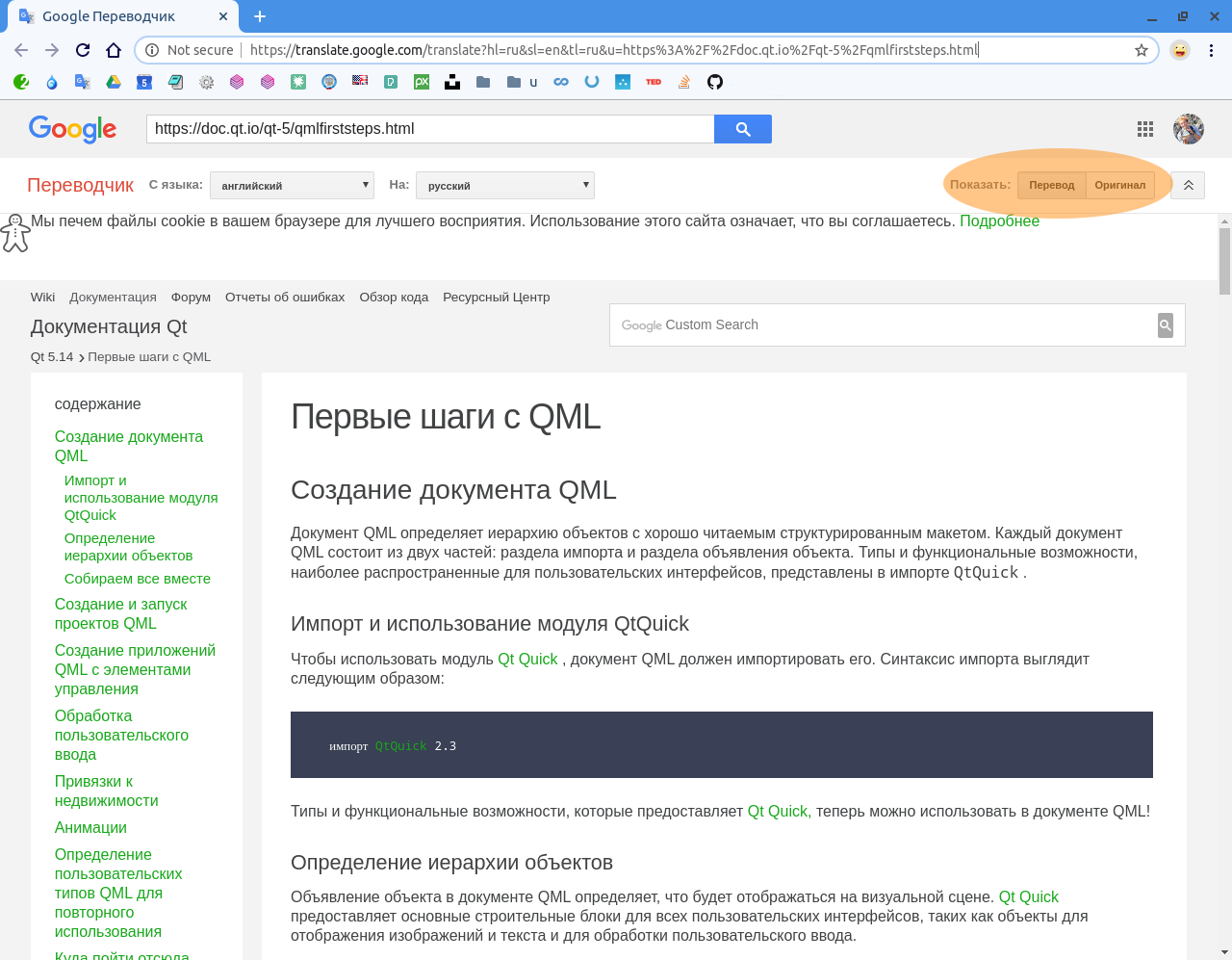Image resolution: width=1232 pixels, height=960 pixels.
Task: Open the Google account avatar
Action: click(x=1189, y=129)
